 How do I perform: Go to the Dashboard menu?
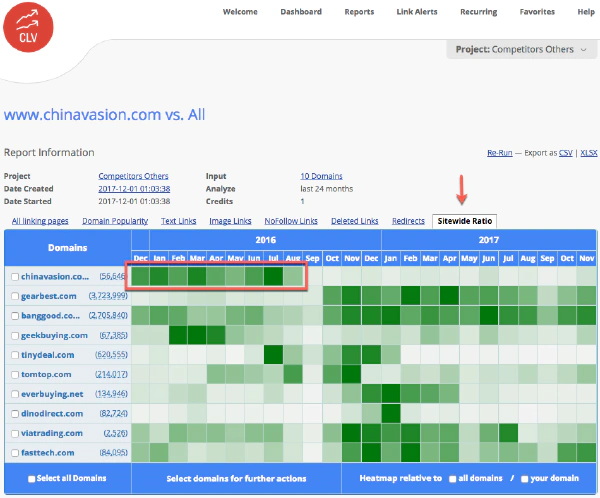301,12
